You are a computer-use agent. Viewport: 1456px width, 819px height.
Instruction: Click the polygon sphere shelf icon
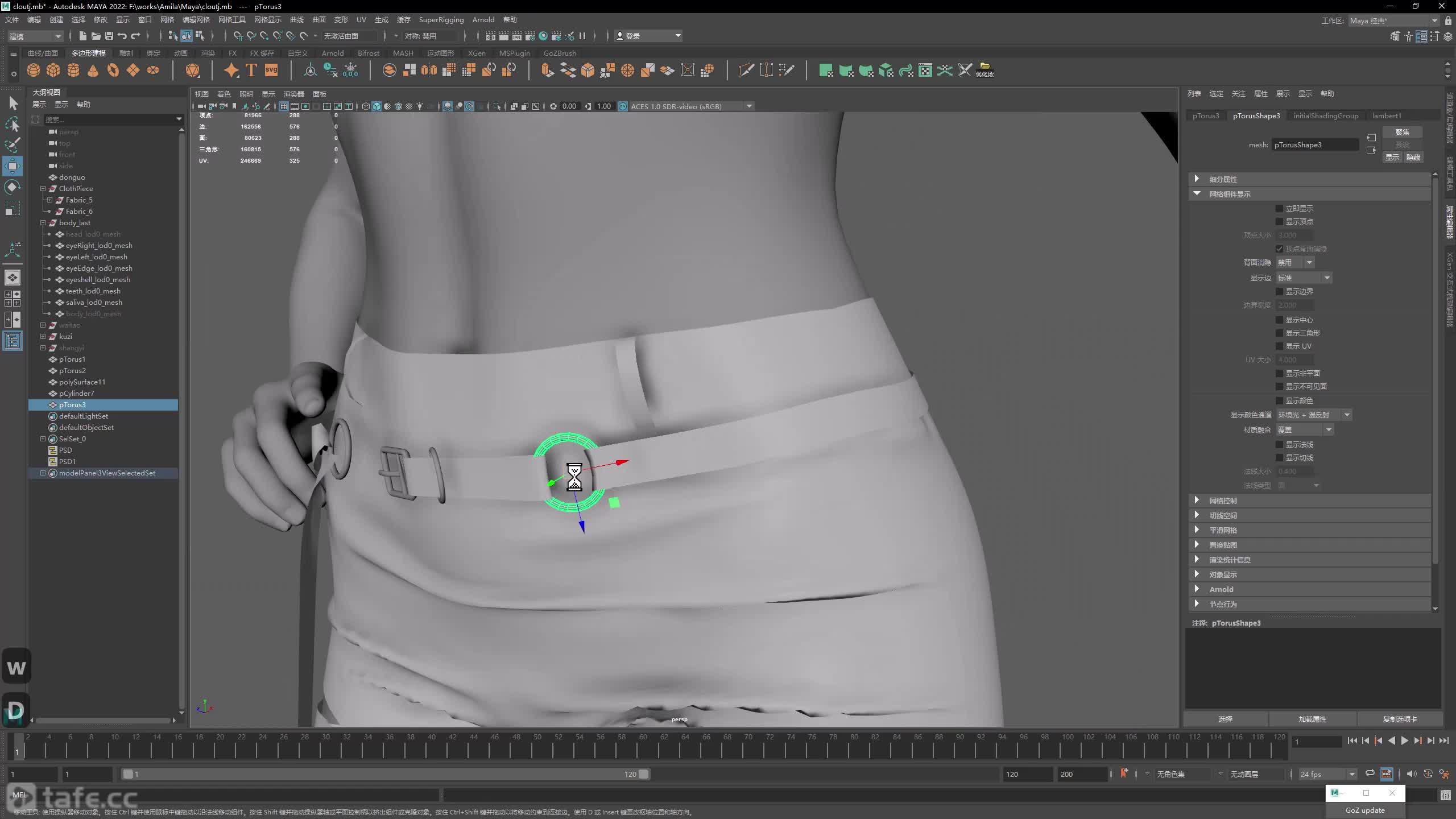[34, 71]
